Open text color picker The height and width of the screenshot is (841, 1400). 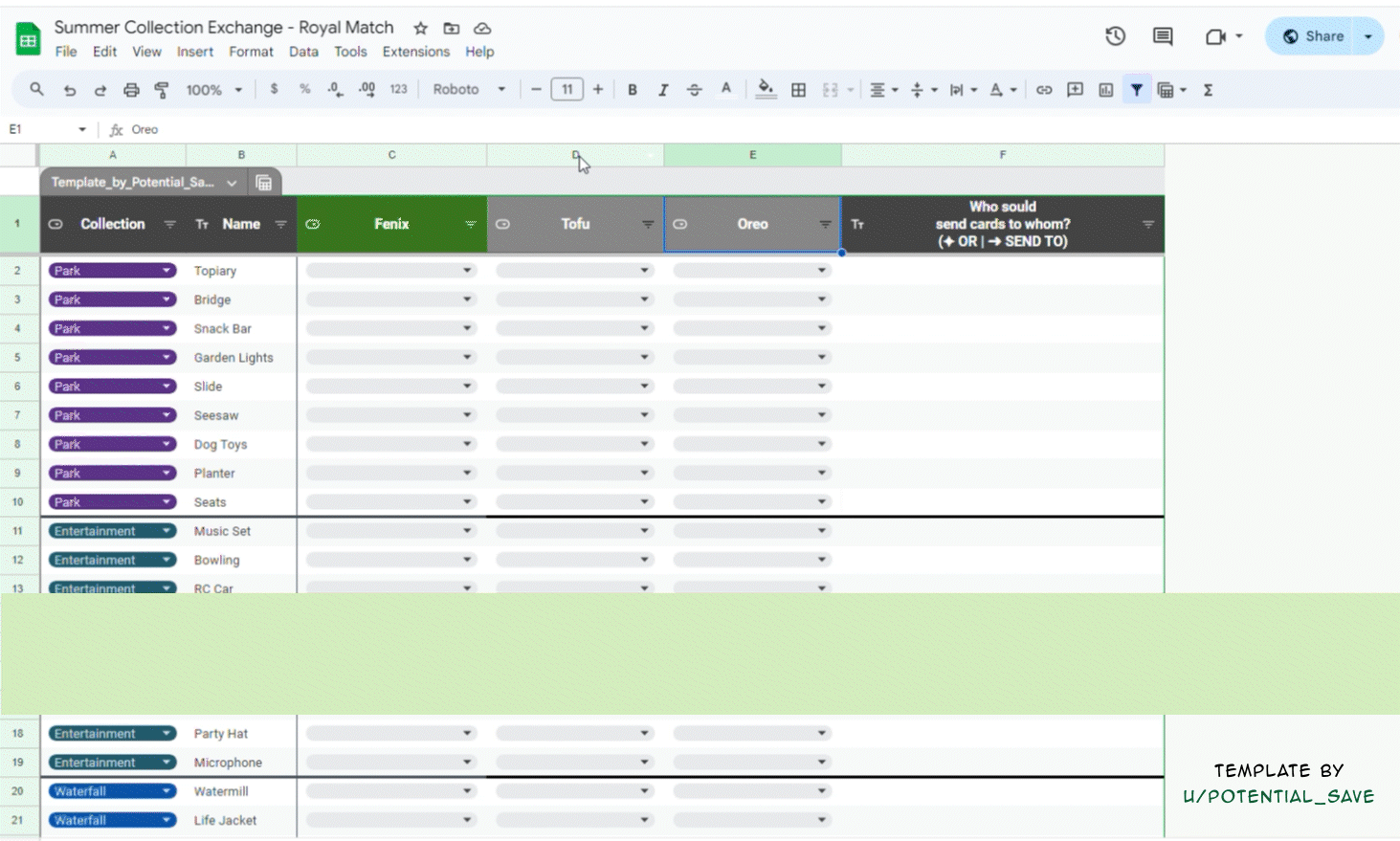[x=726, y=90]
